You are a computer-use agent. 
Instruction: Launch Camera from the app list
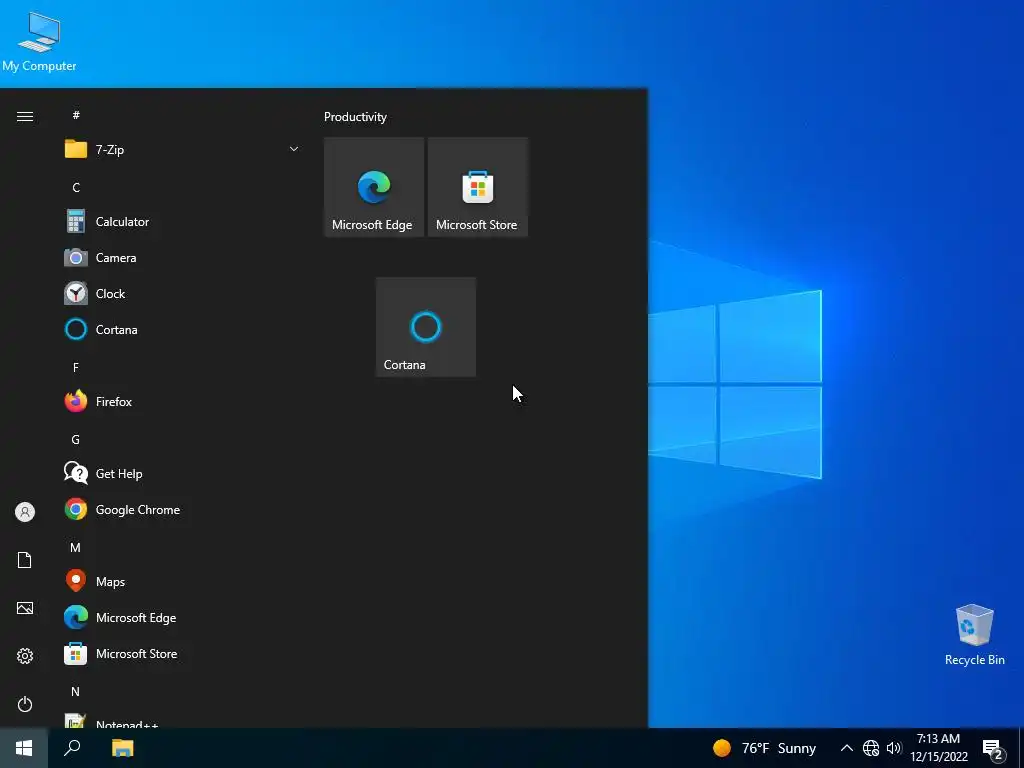182,257
